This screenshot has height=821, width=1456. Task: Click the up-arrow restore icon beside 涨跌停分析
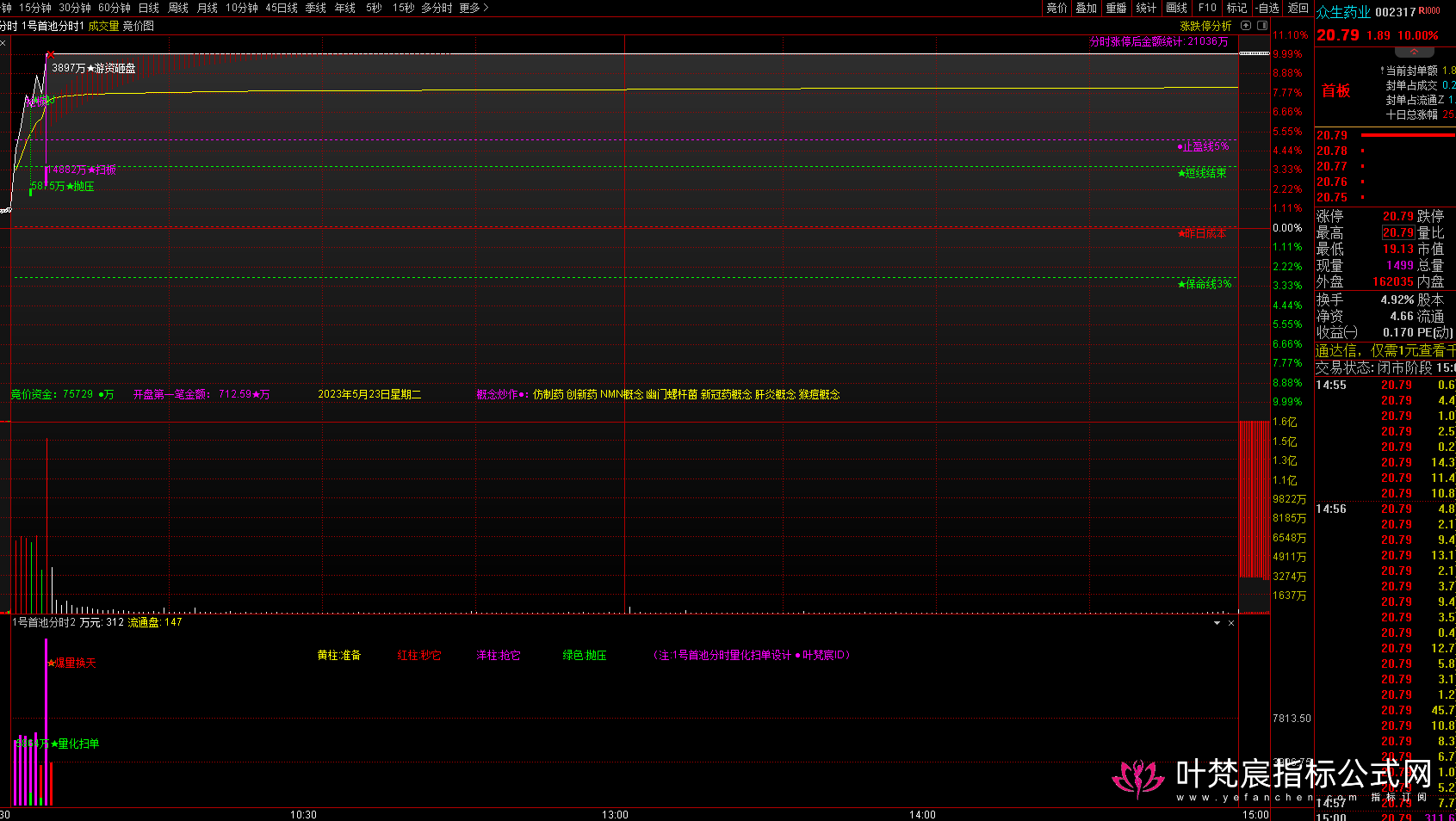tap(1246, 26)
